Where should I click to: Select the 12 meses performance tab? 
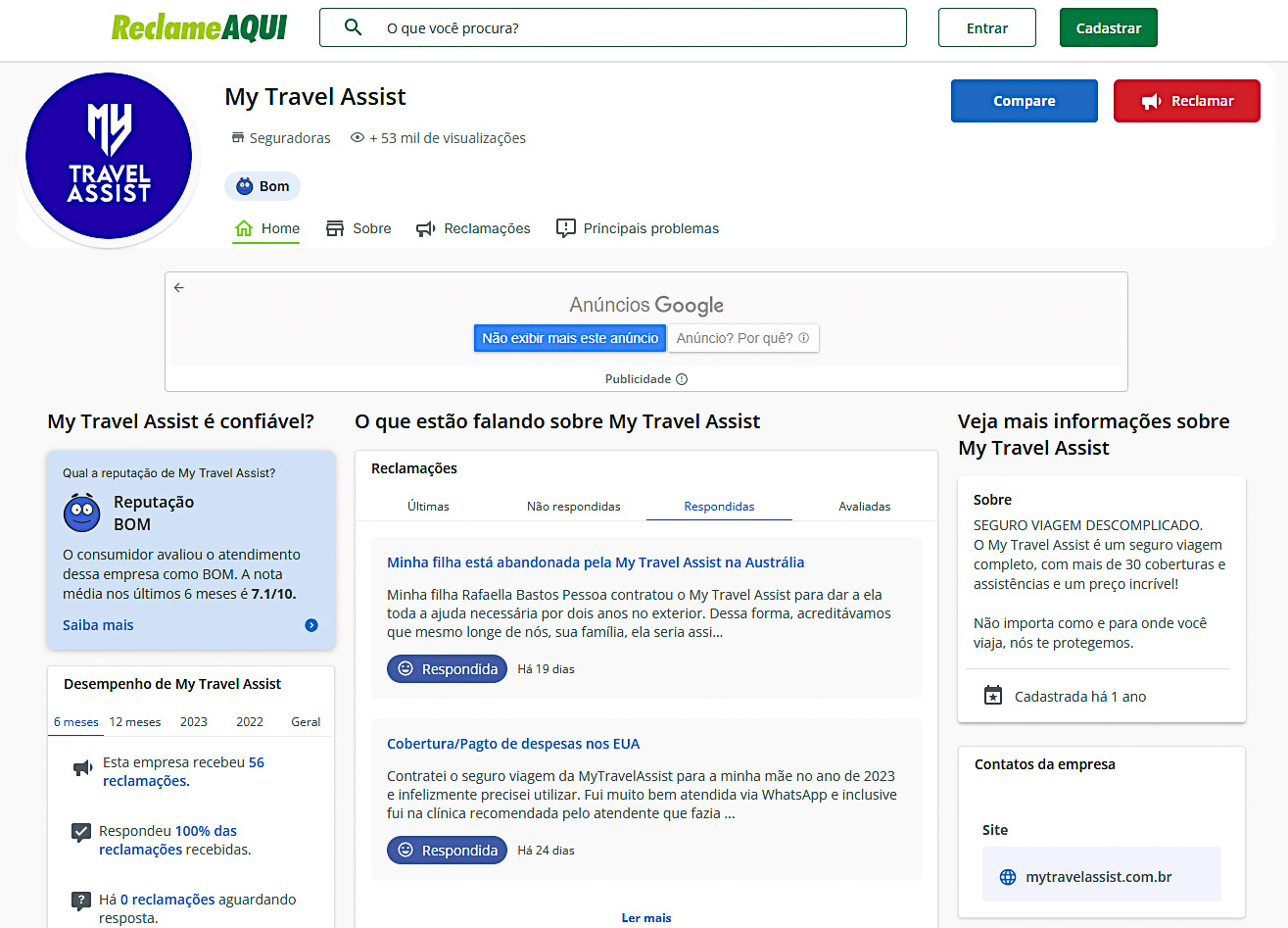tap(135, 722)
